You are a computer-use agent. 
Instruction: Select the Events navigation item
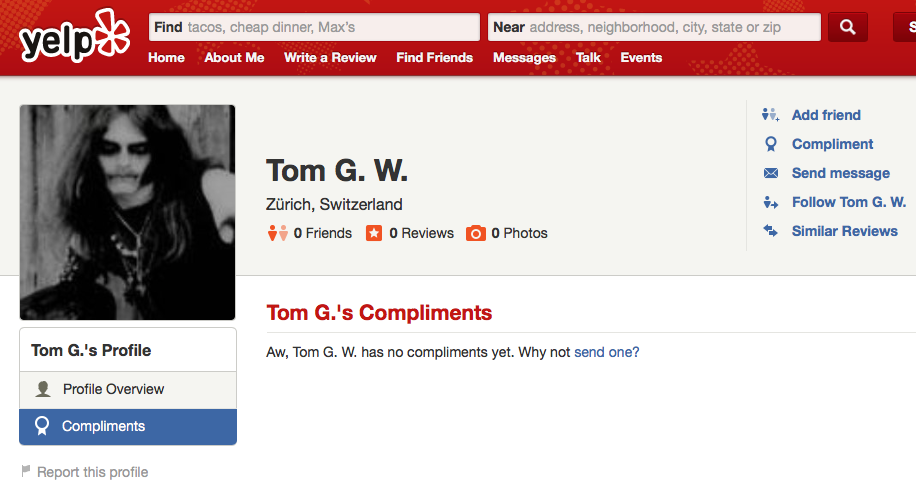(641, 58)
